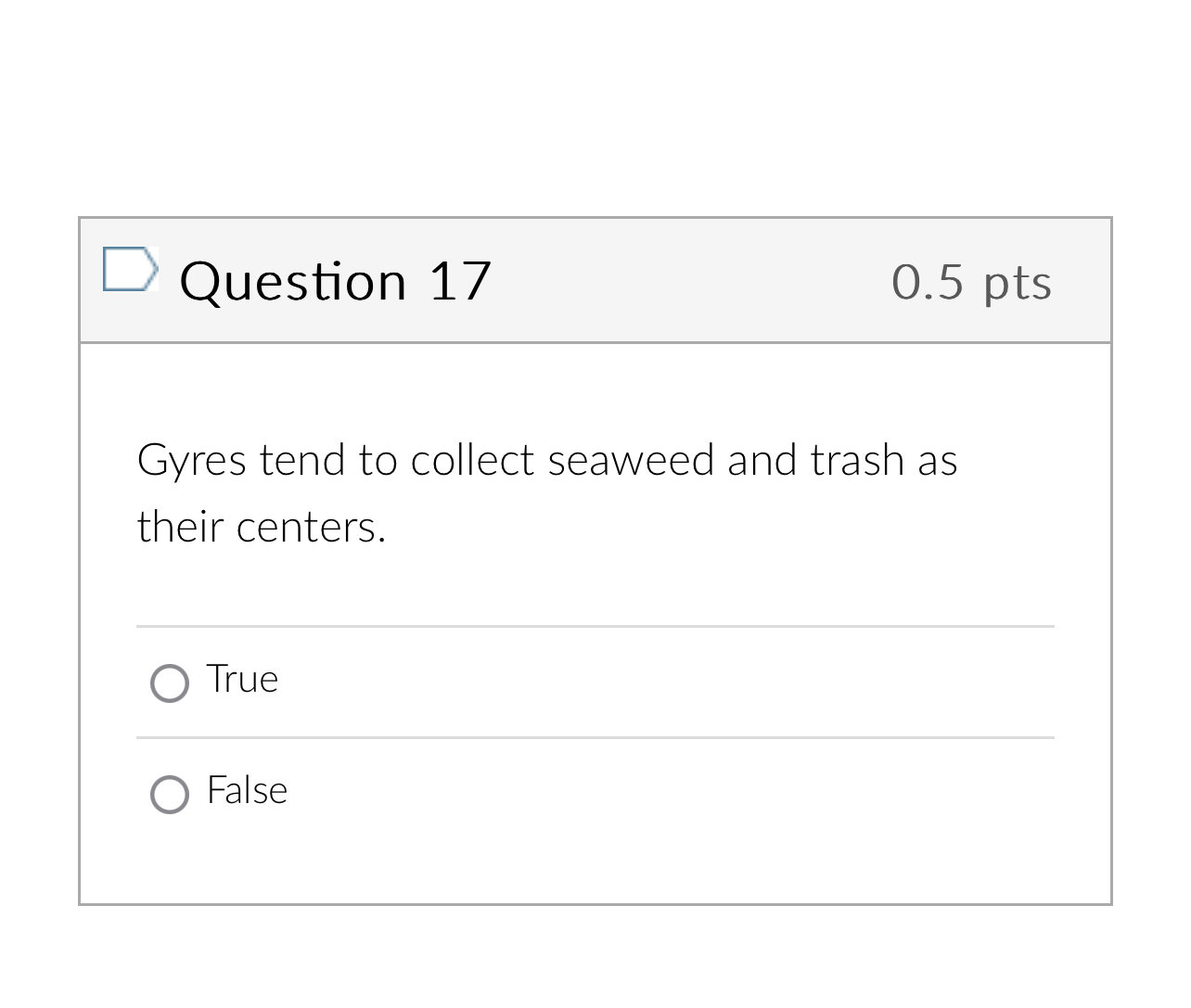Click the word "to" in the question

click(378, 461)
